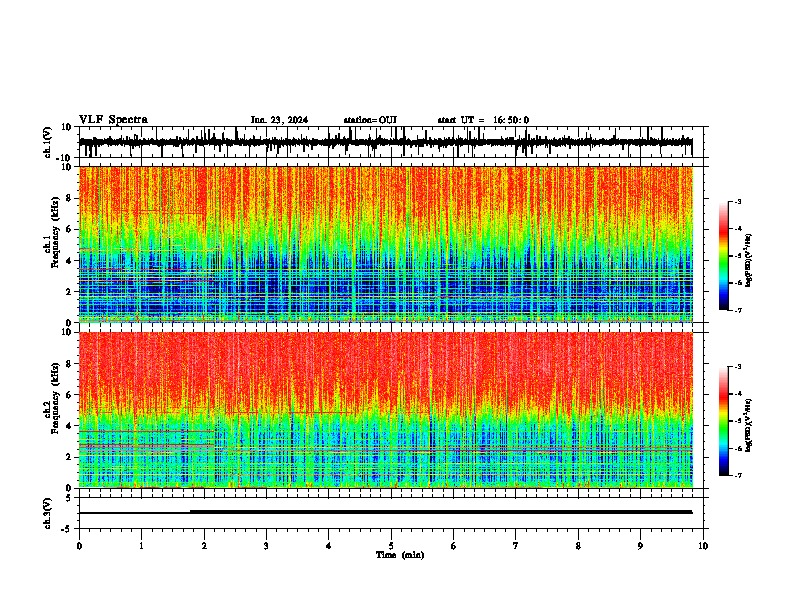Click the "4" kHz tick on ch.2 spectrogram axis
The height and width of the screenshot is (612, 792).
click(x=69, y=426)
